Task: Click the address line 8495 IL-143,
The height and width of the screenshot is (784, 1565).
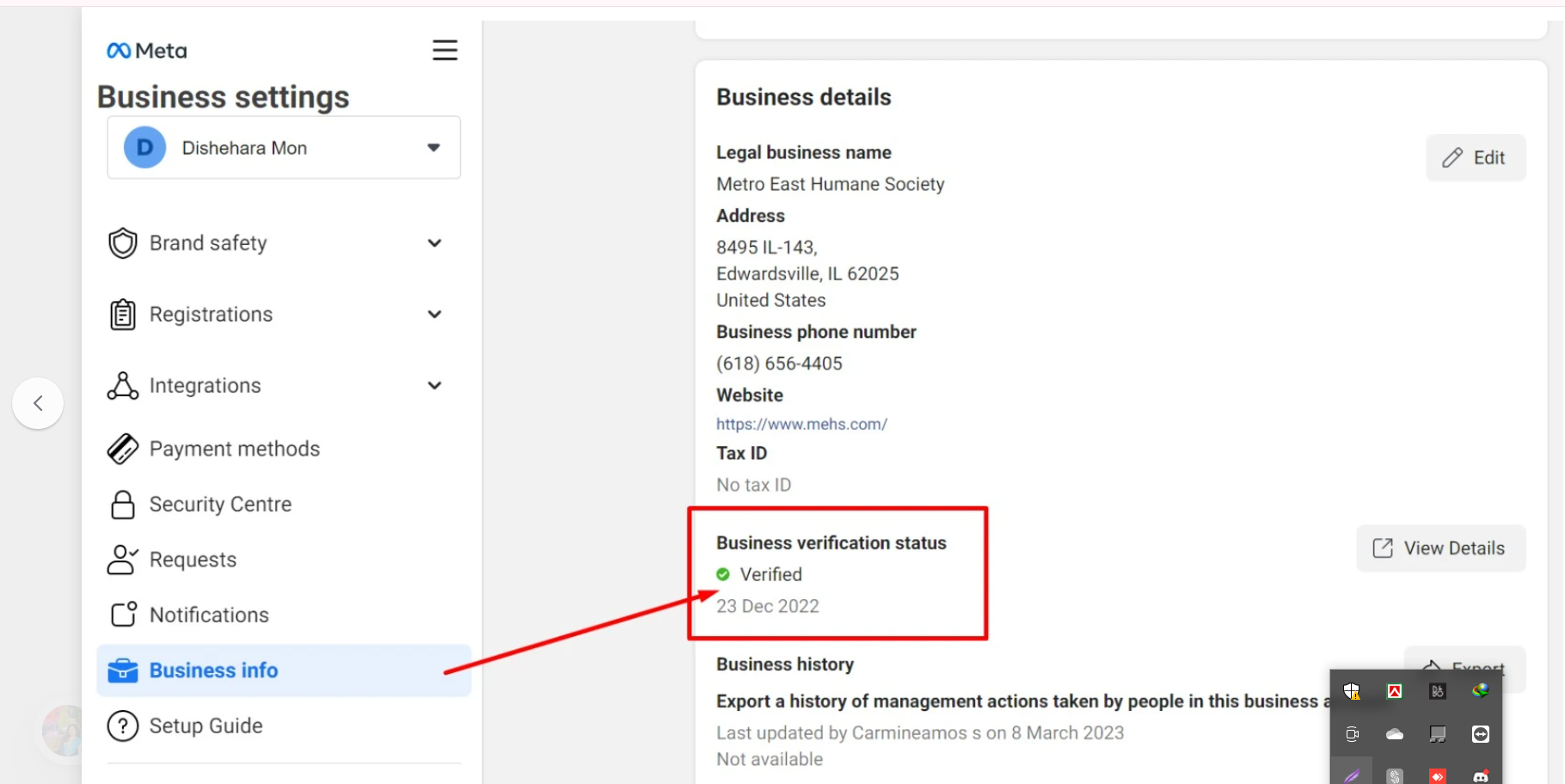Action: [767, 248]
